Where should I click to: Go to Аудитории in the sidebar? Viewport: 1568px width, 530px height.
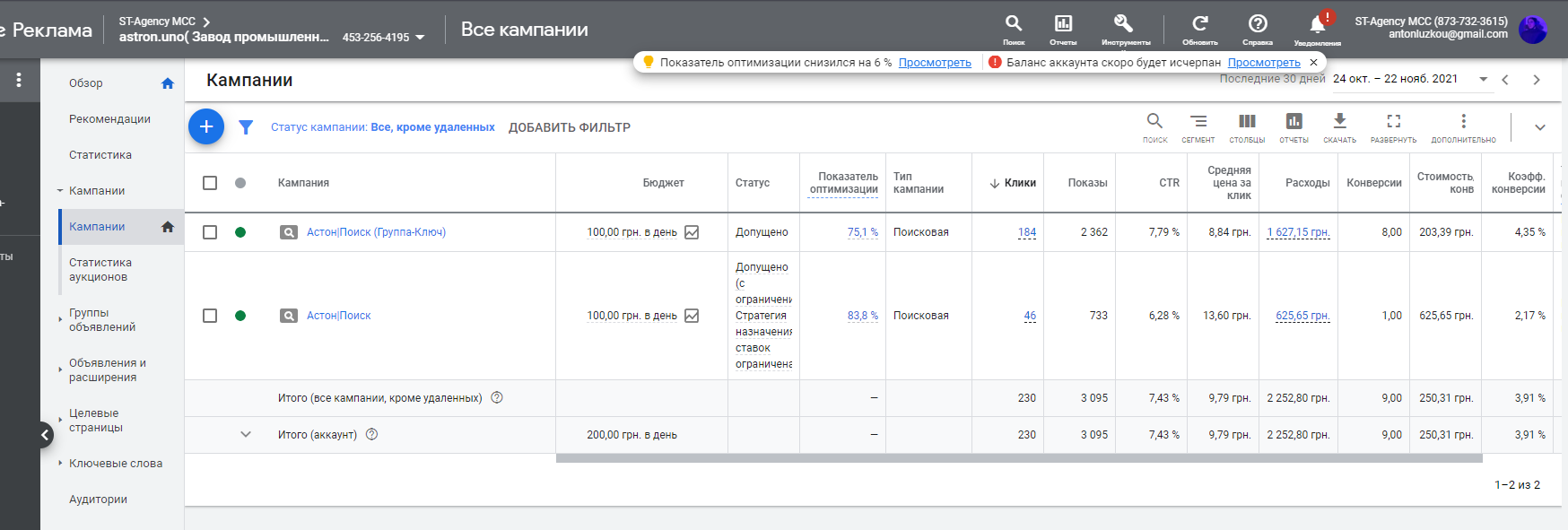[98, 500]
